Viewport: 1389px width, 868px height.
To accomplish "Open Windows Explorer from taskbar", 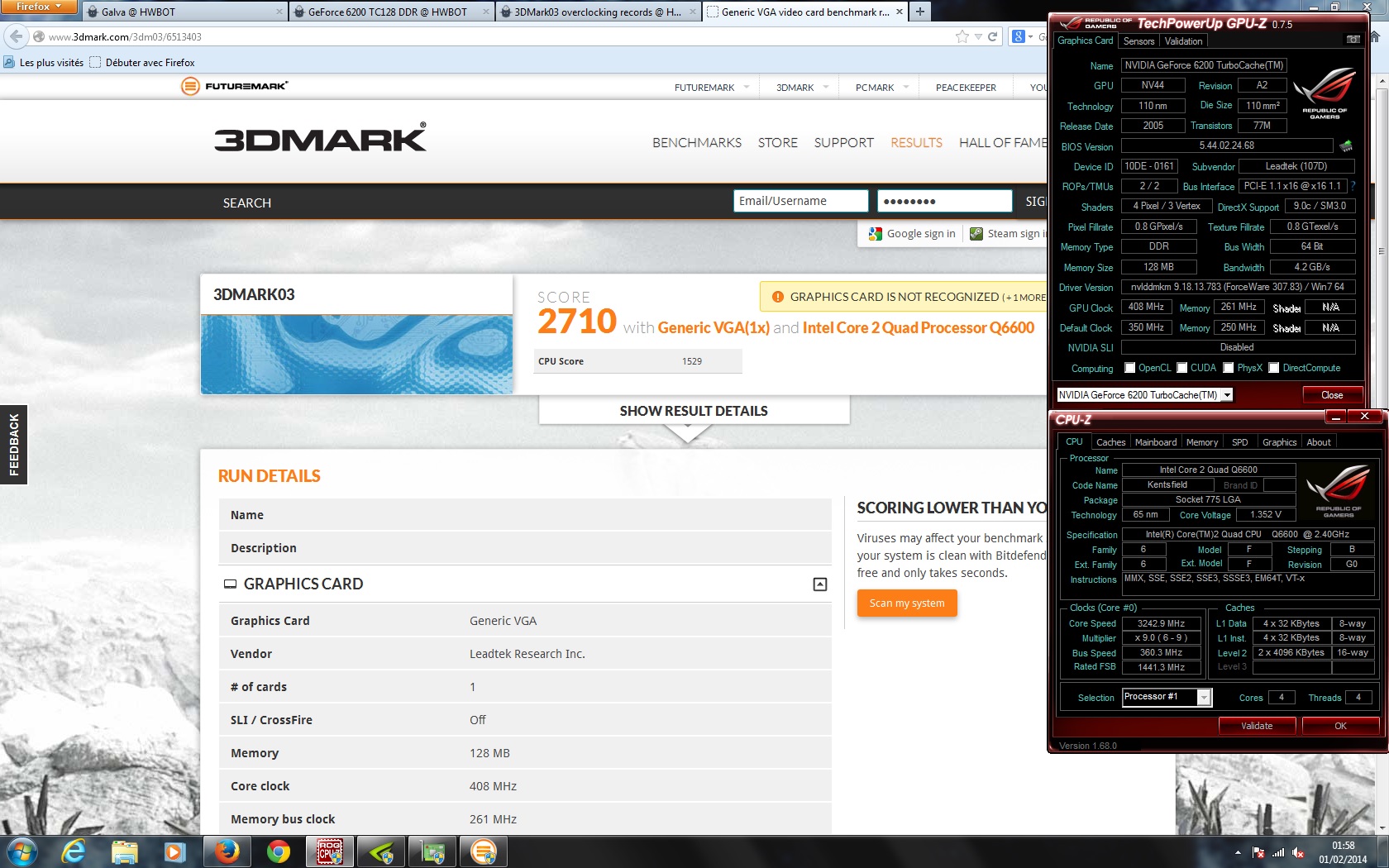I will pos(125,851).
